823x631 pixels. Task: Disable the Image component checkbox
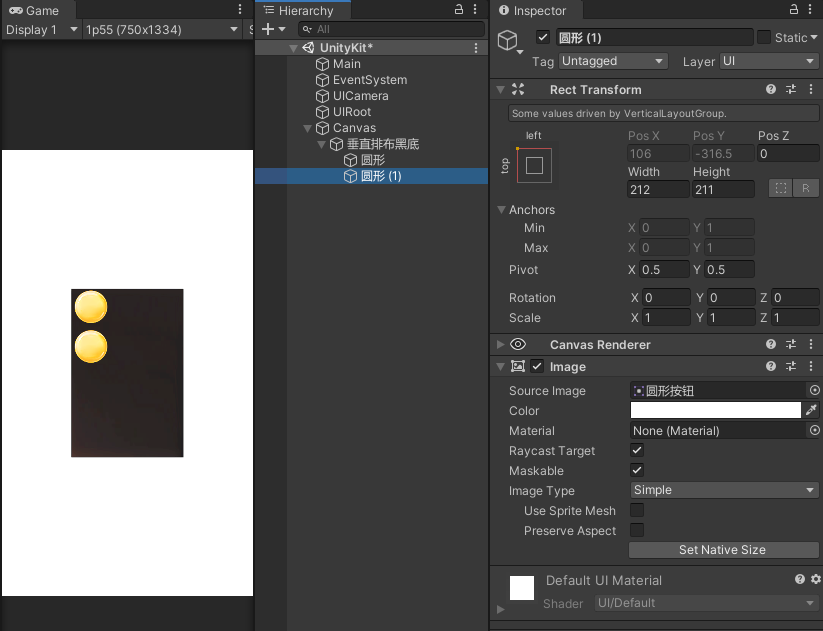[x=536, y=366]
